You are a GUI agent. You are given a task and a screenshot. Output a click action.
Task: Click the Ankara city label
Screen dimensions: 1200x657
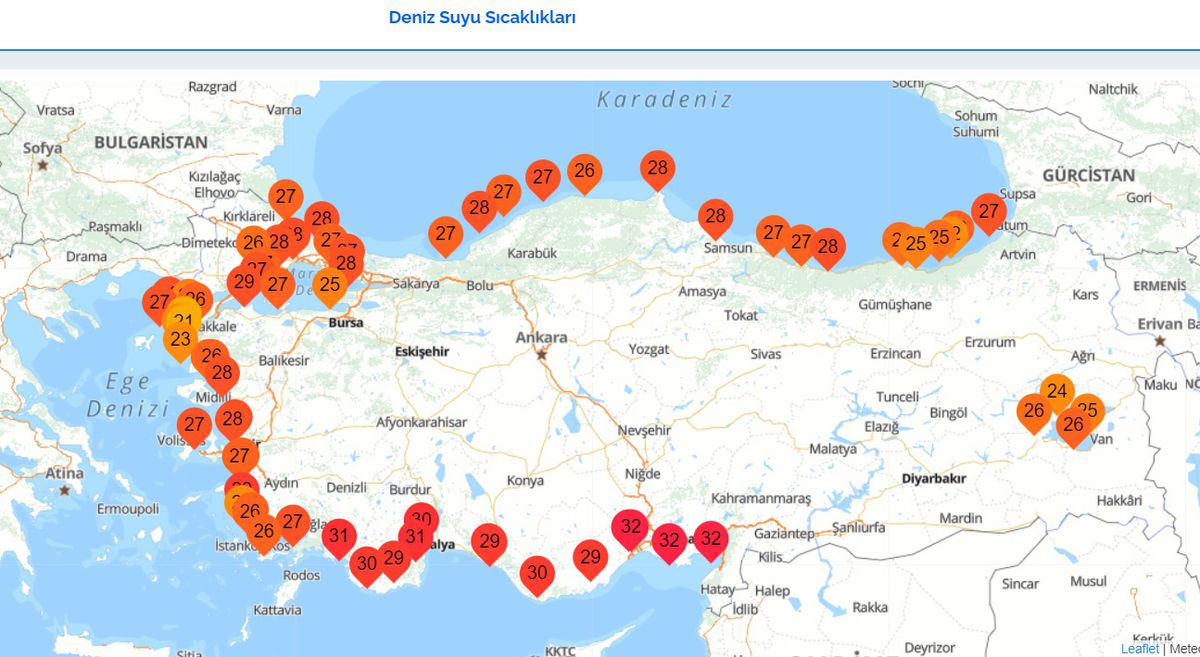(x=541, y=337)
